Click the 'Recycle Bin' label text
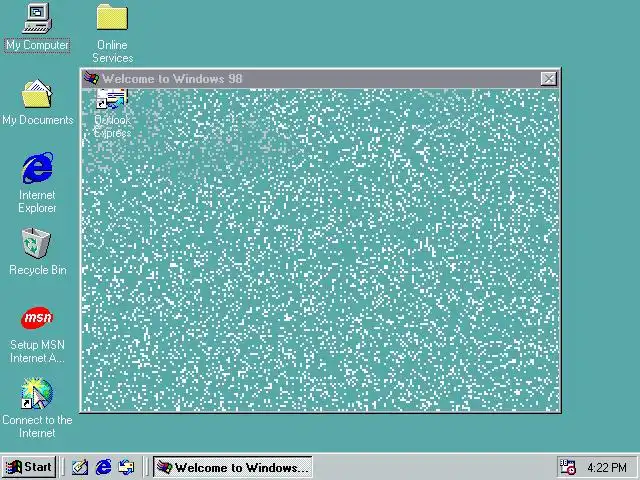The height and width of the screenshot is (480, 640). coord(38,270)
